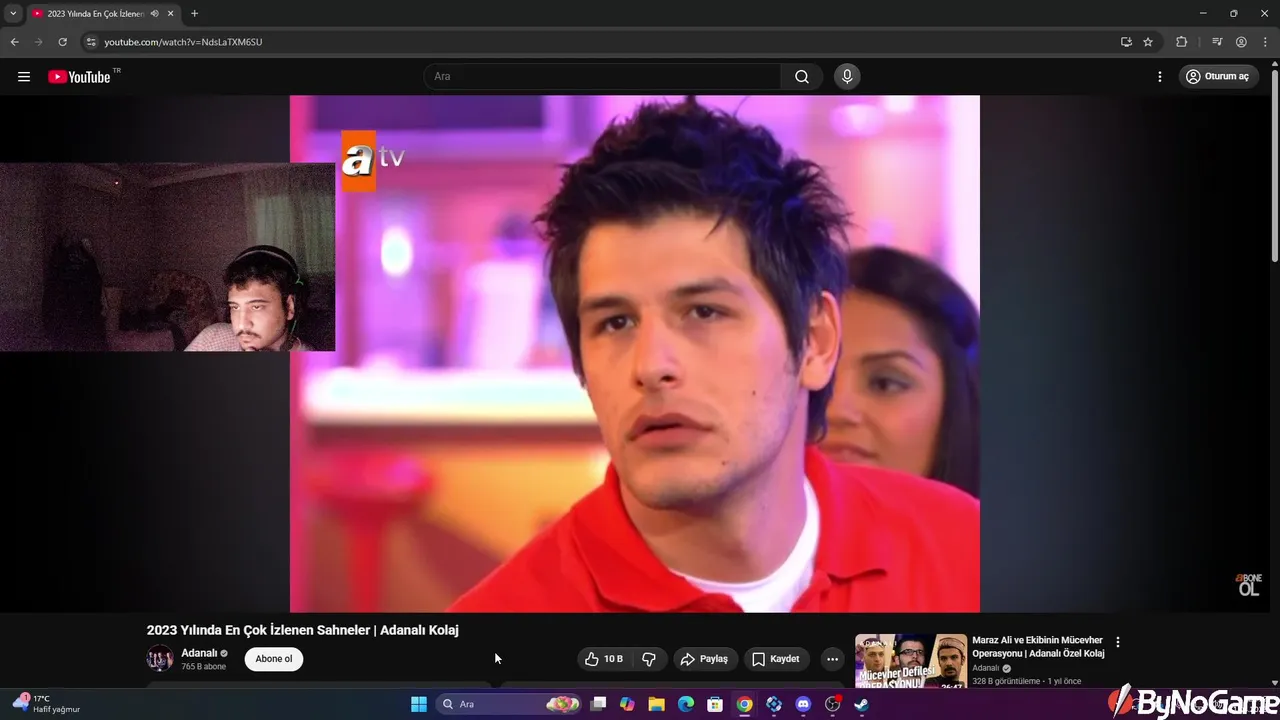
Task: Click the search magnifier button on YouTube
Action: pyautogui.click(x=802, y=77)
